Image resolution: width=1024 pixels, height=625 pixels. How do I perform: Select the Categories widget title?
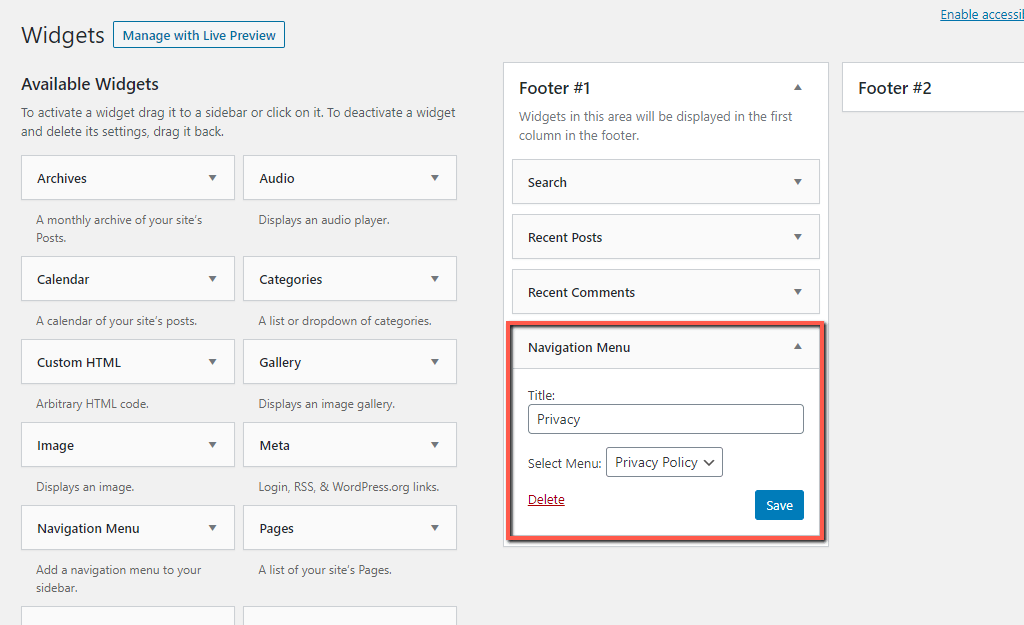coord(291,280)
